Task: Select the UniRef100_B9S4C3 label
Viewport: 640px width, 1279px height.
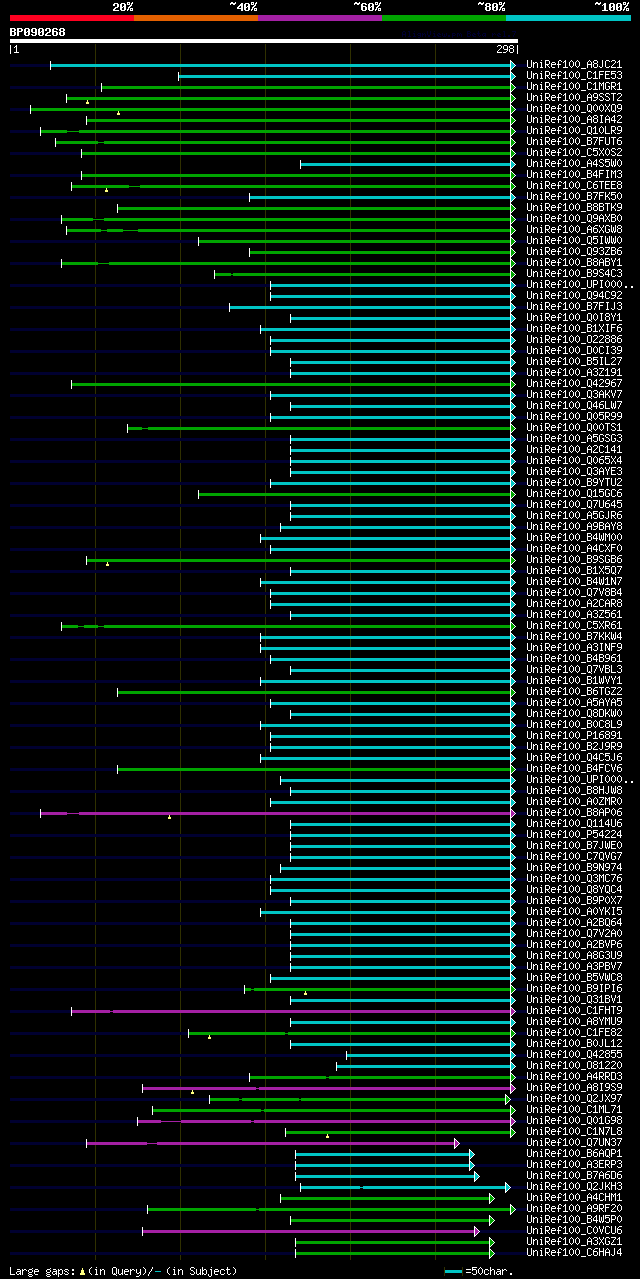Action: pos(574,273)
